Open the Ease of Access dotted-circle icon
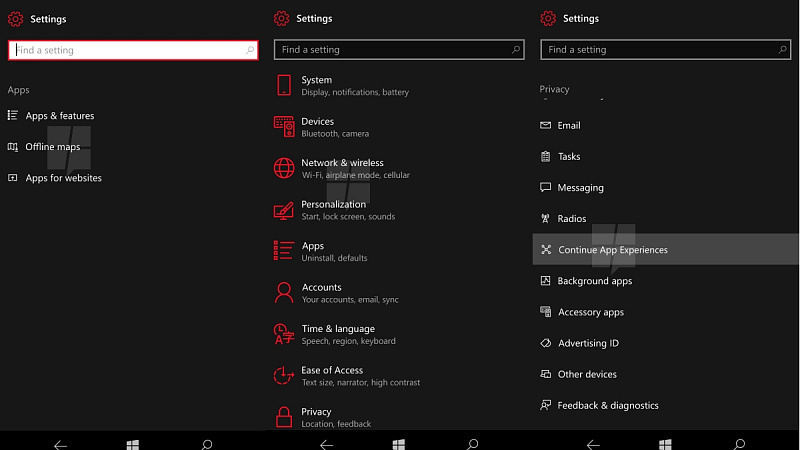Viewport: 800px width, 450px height. pos(283,376)
